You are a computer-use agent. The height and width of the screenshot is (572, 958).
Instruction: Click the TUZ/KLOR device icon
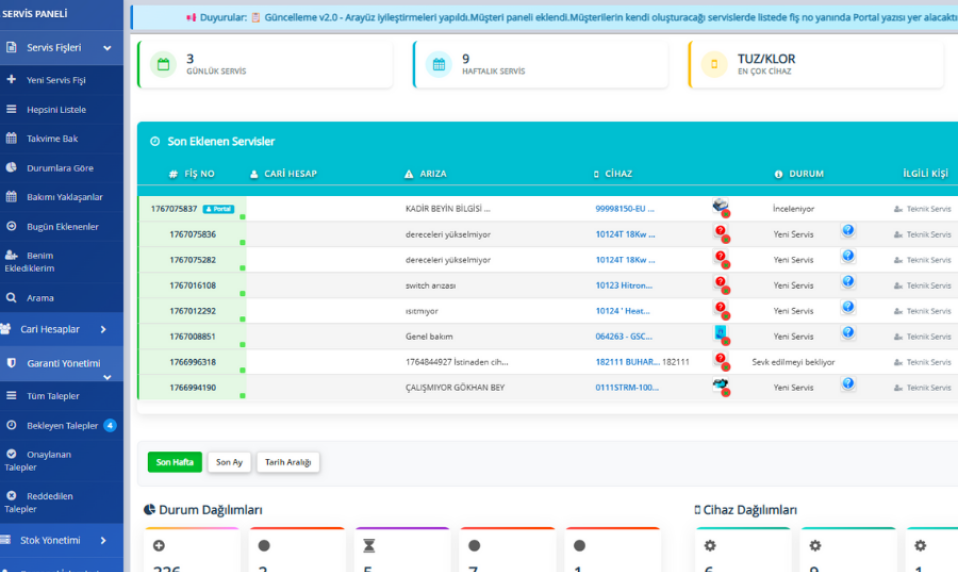click(x=714, y=65)
